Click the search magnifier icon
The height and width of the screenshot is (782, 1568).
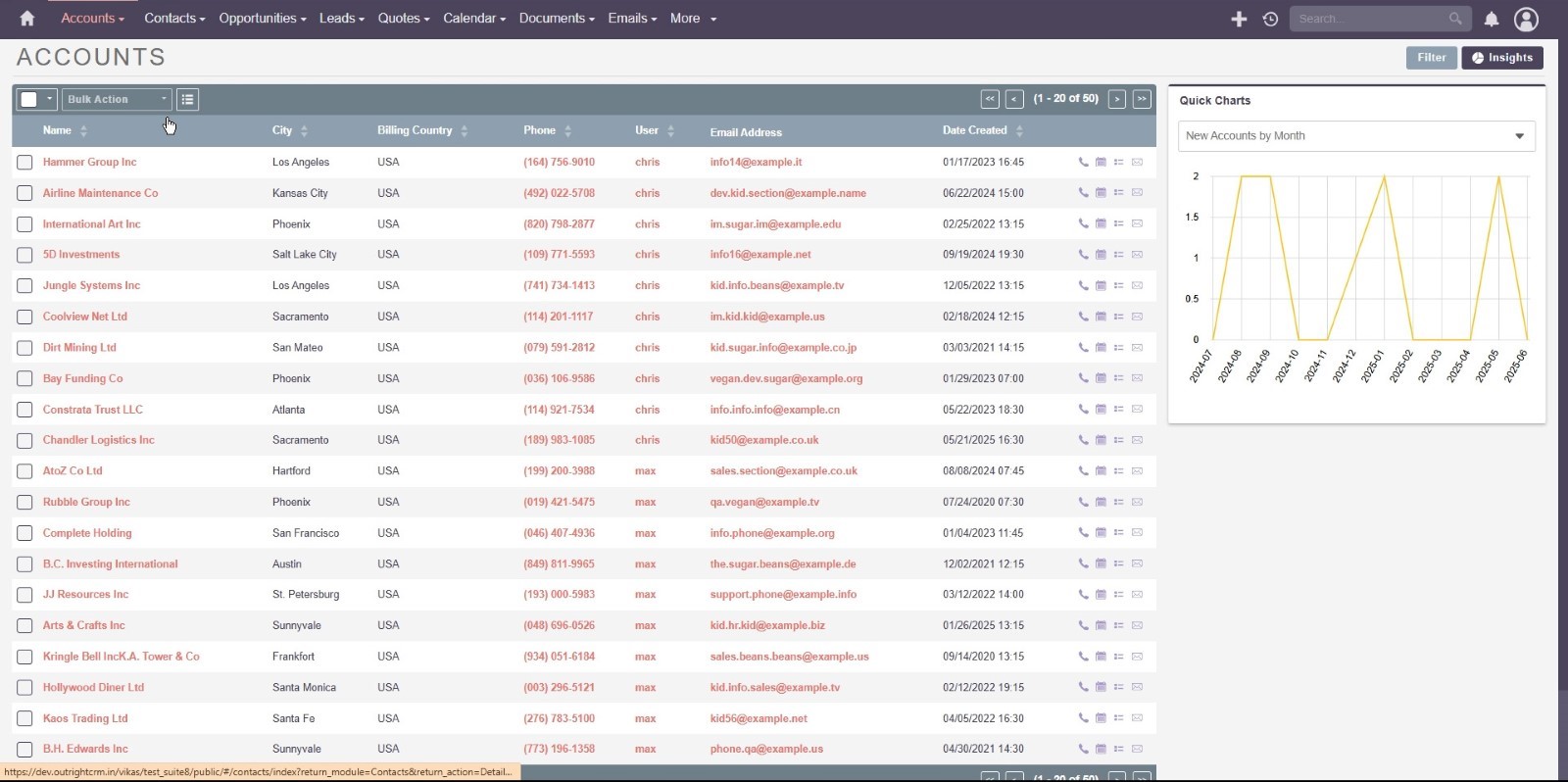(x=1455, y=19)
